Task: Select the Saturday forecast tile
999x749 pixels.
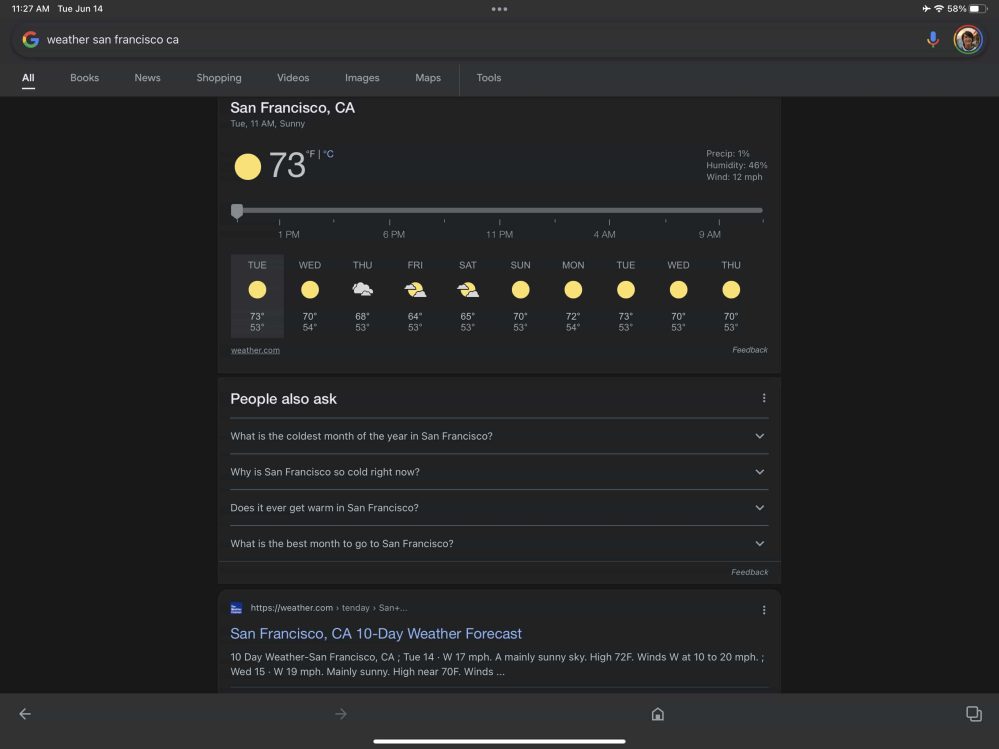Action: [467, 295]
